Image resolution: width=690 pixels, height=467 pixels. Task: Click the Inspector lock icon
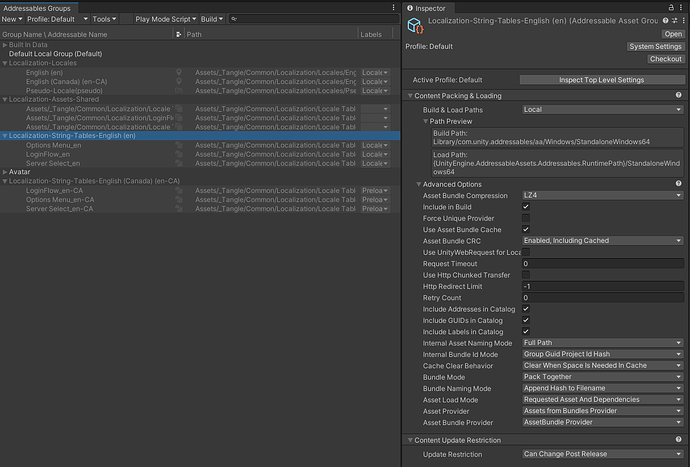click(x=669, y=8)
